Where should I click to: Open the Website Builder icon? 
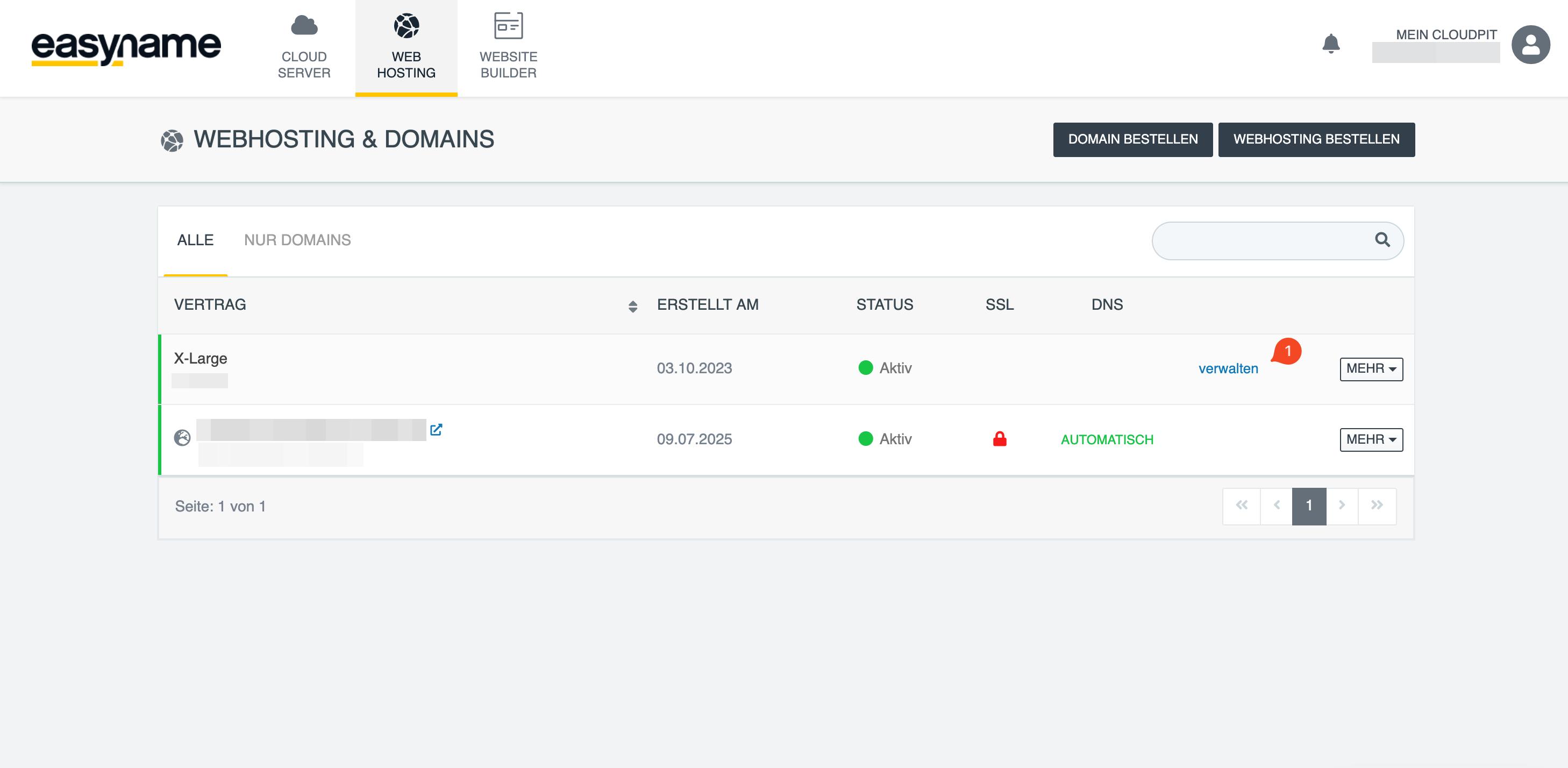coord(508,26)
